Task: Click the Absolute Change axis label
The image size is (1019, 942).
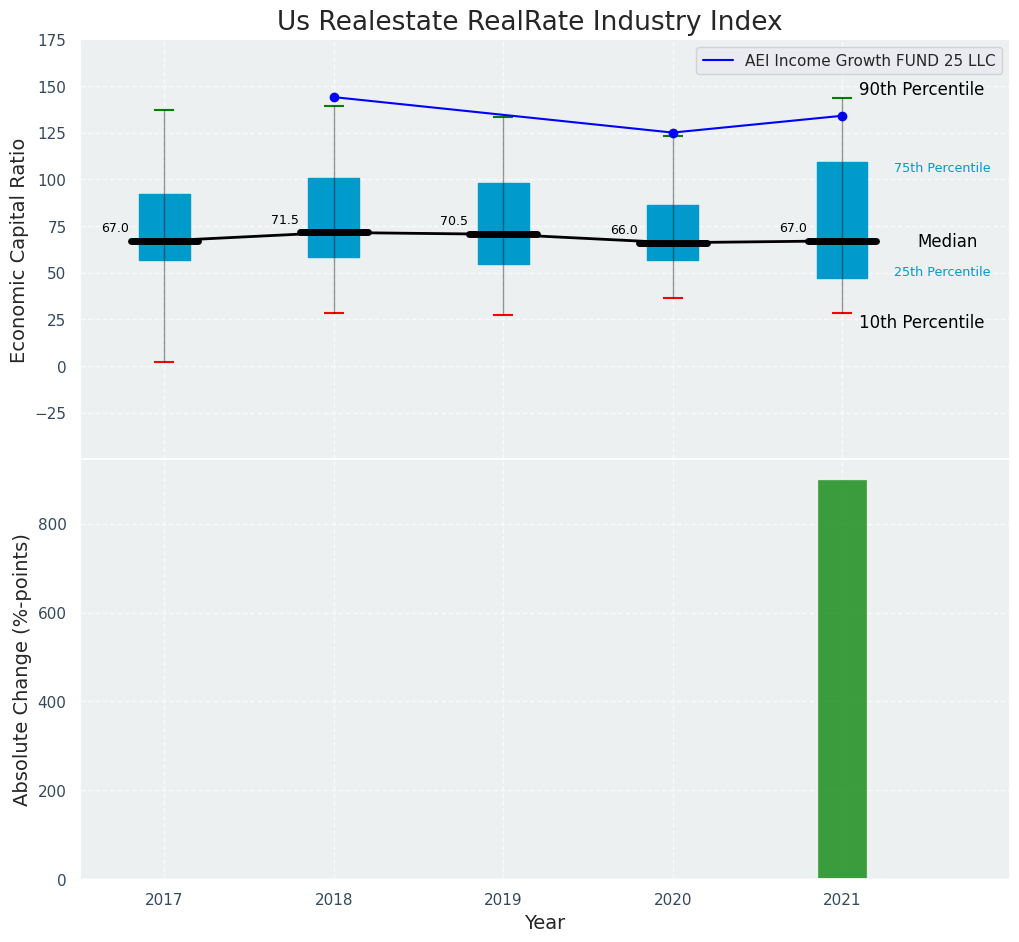Action: 21,669
